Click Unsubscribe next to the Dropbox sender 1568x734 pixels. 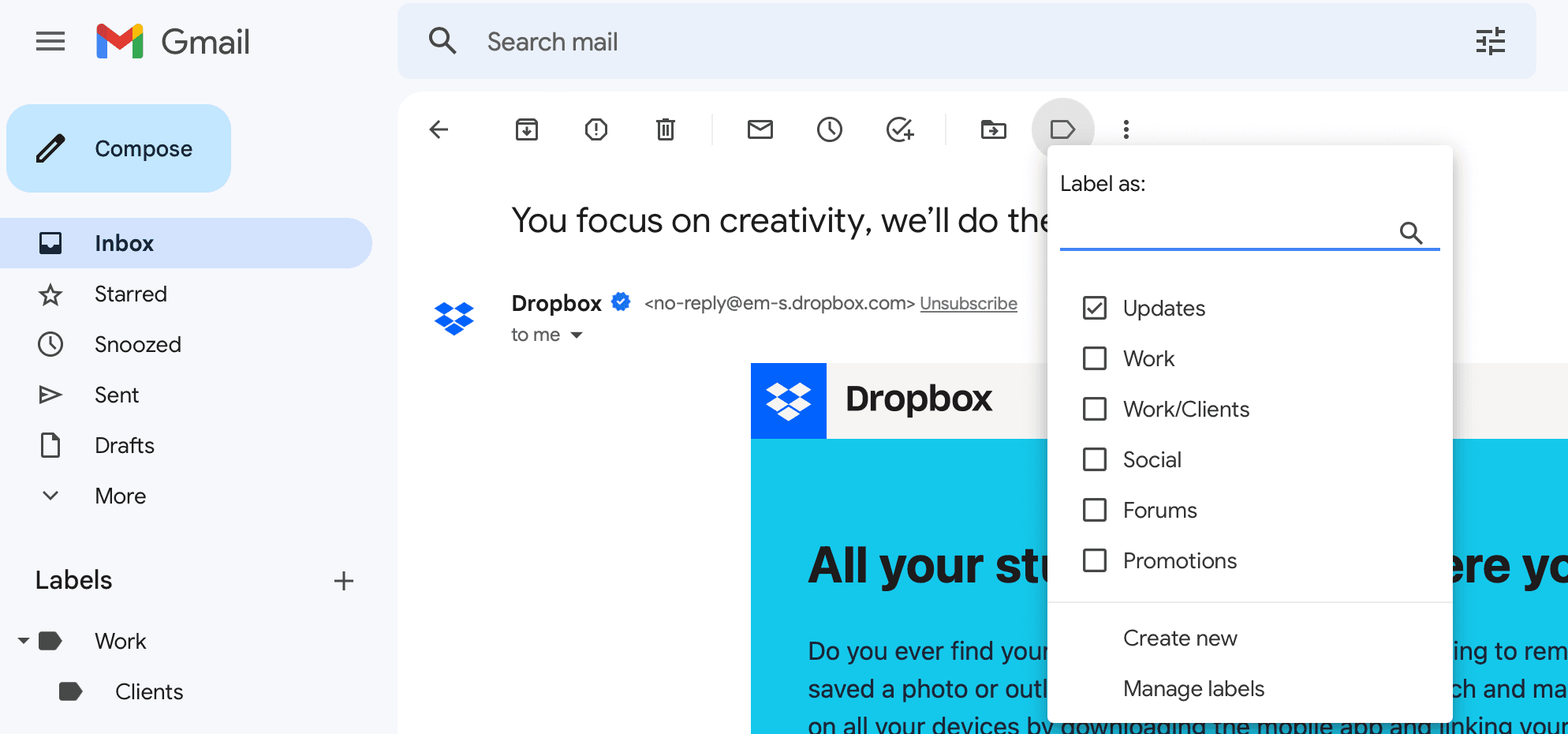969,303
